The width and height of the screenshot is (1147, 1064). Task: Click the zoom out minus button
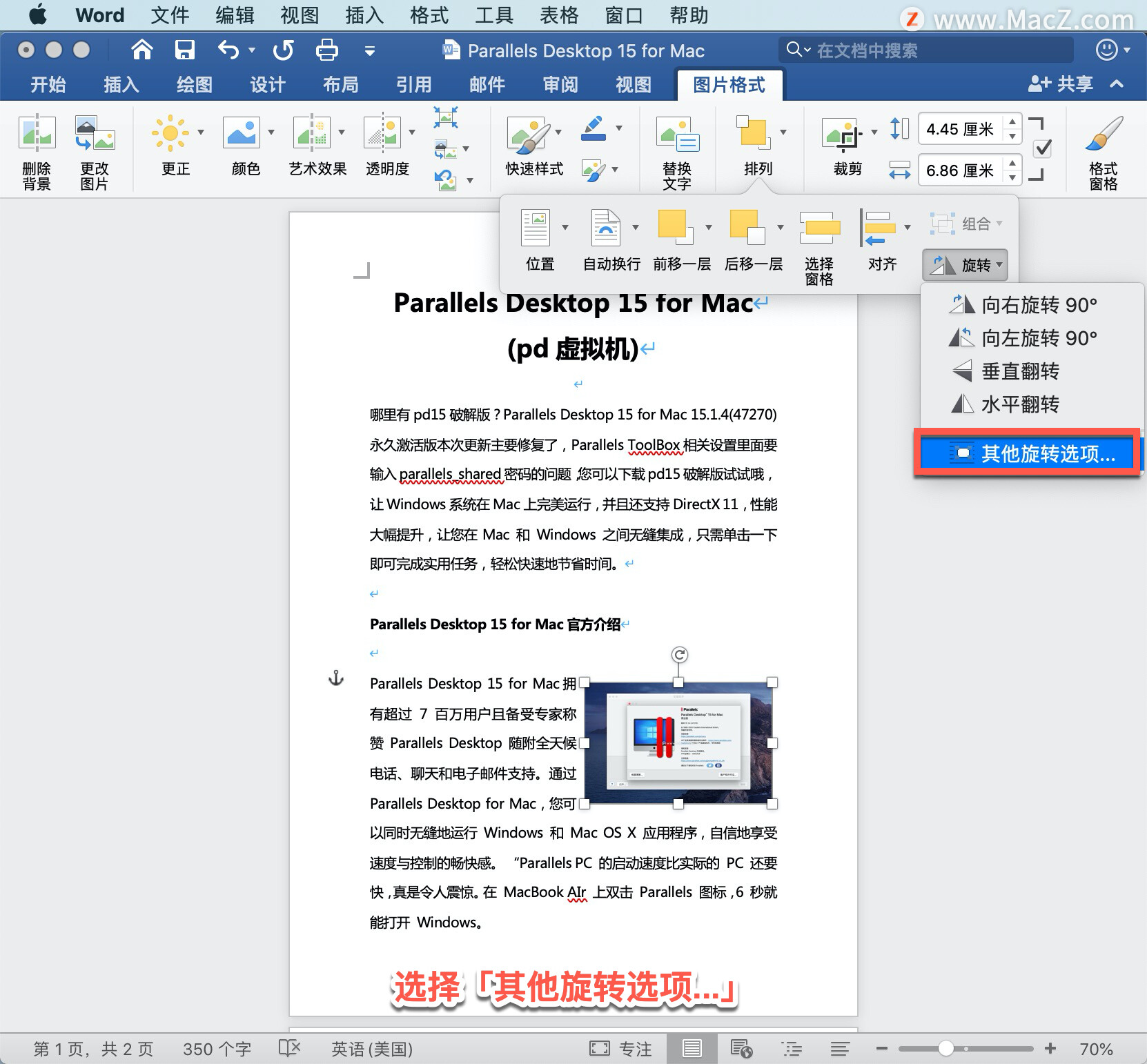pyautogui.click(x=881, y=1048)
